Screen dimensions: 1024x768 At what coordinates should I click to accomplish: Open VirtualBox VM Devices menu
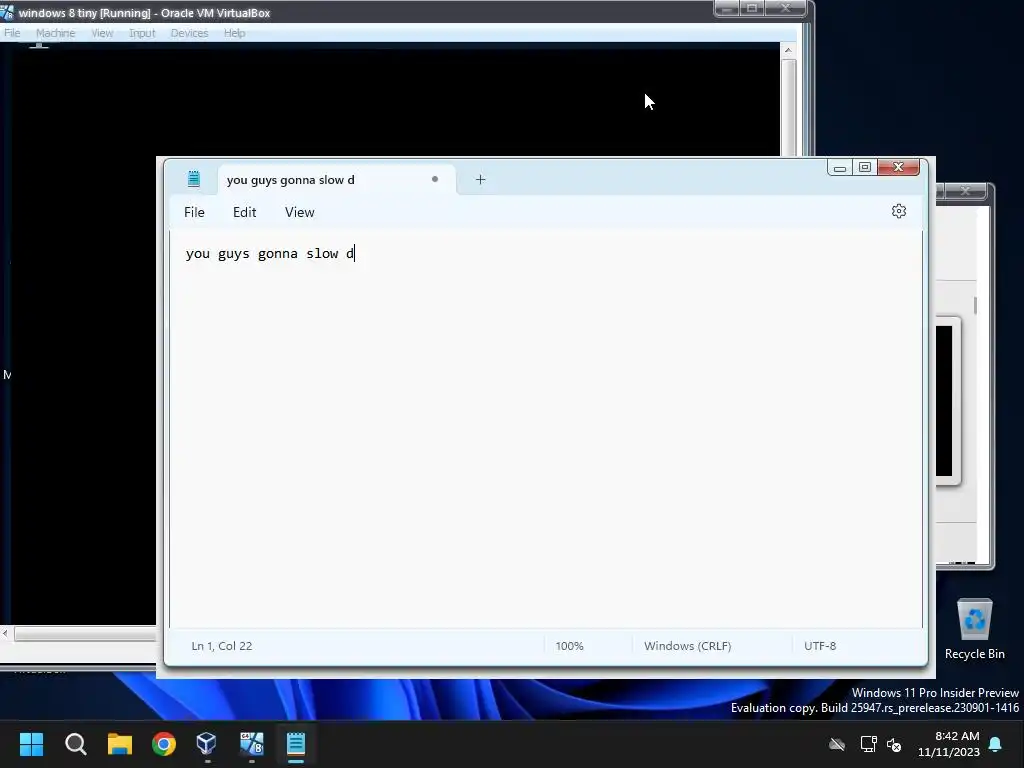point(189,33)
